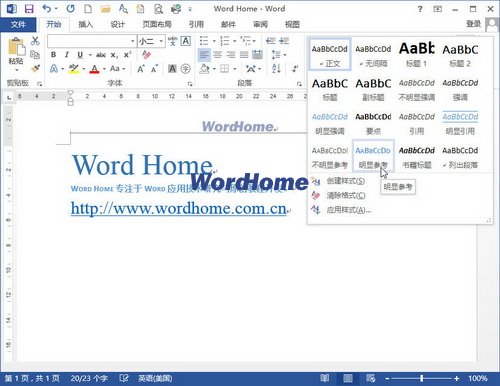This screenshot has width=500, height=386.
Task: Click the enclosed characters circle icon
Action: [186, 69]
